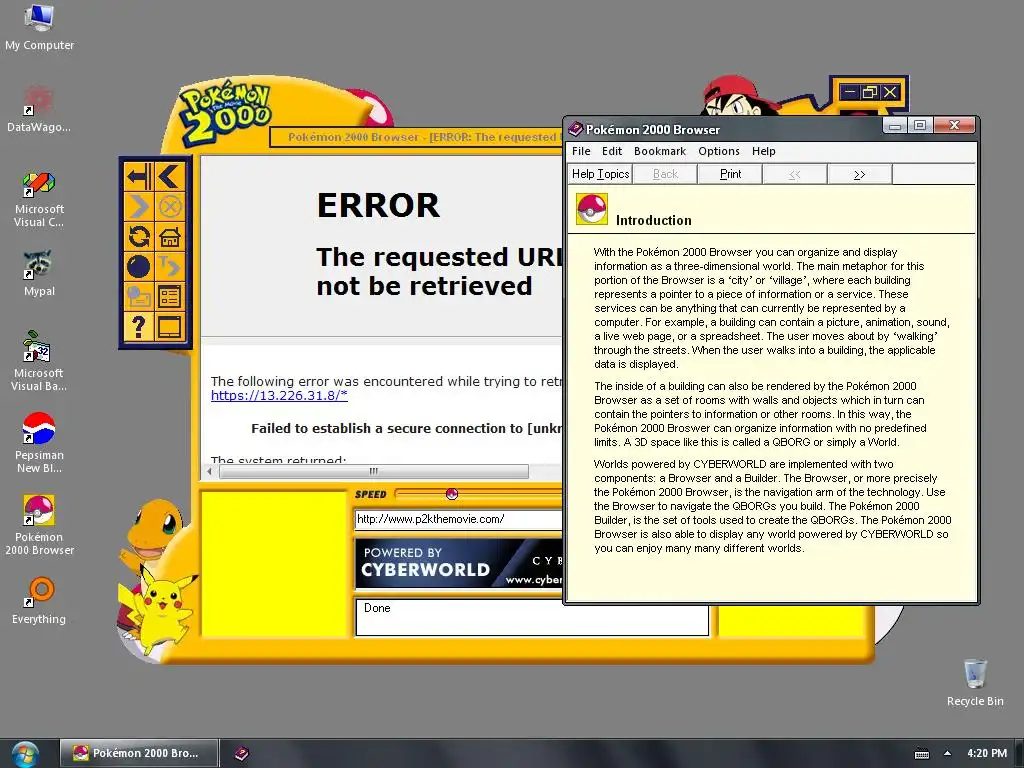1024x768 pixels.
Task: Click the keyboard icon in system tray
Action: (x=921, y=754)
